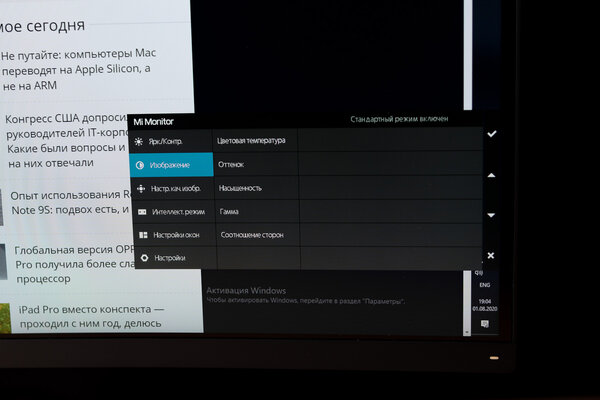Viewport: 600px width, 400px height.
Task: Open the Интеллект. режим menu item
Action: click(173, 212)
